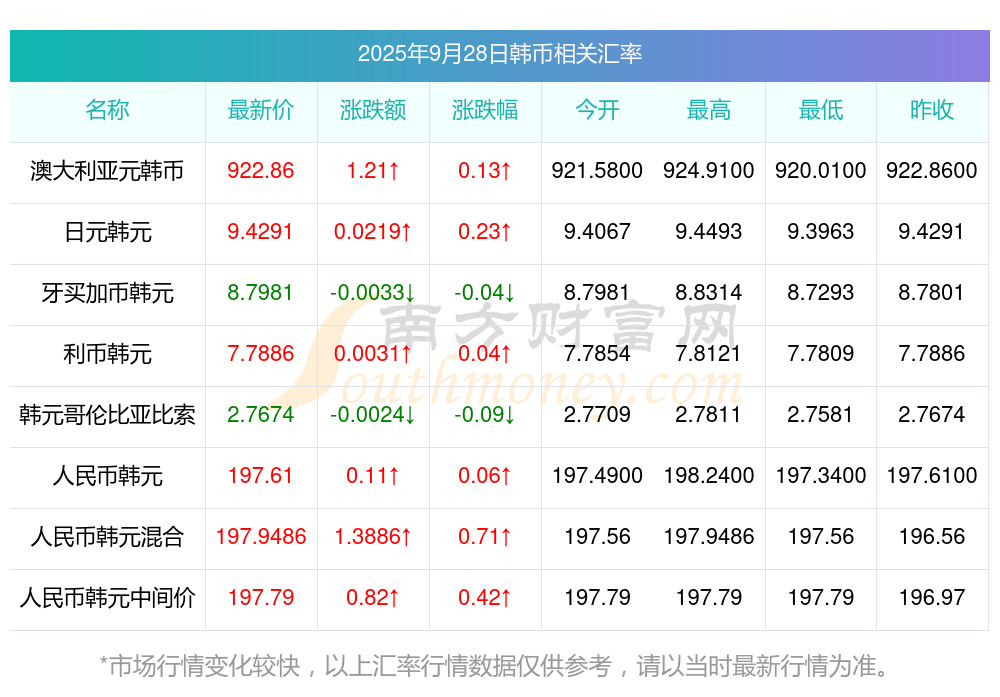Click high value 924.9100
1000x697 pixels.
(709, 171)
